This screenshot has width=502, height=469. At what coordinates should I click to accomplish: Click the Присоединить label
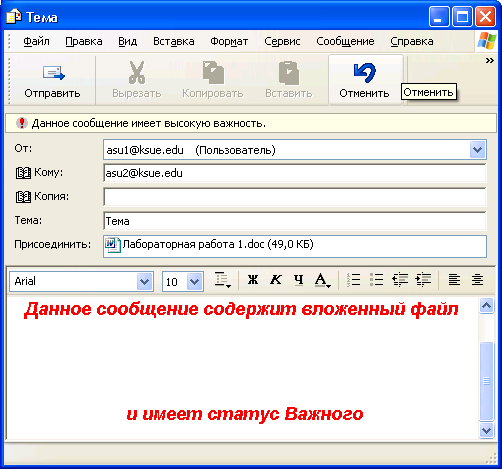pos(52,245)
